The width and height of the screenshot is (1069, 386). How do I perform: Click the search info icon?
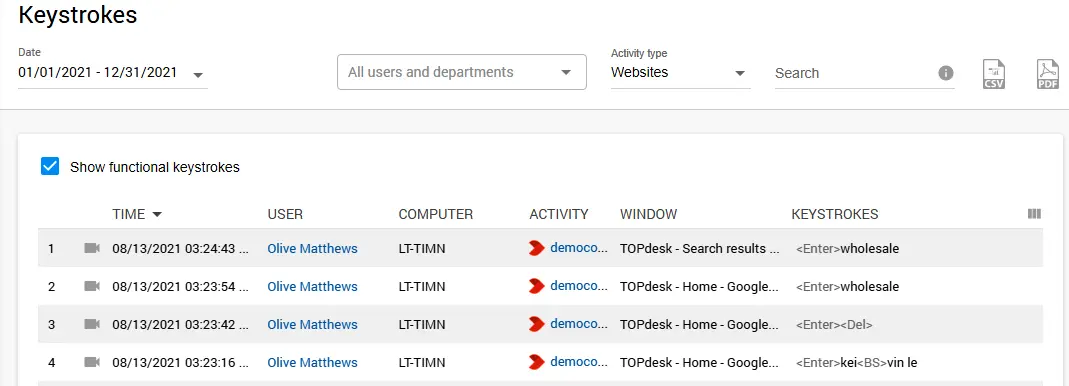946,73
